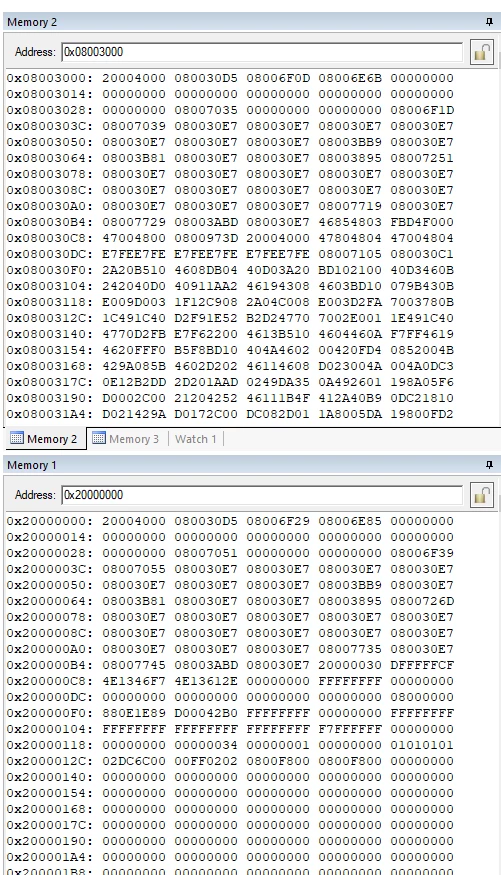Select row address 0x08003064:
Screen dimensions: 501x875
coord(51,158)
